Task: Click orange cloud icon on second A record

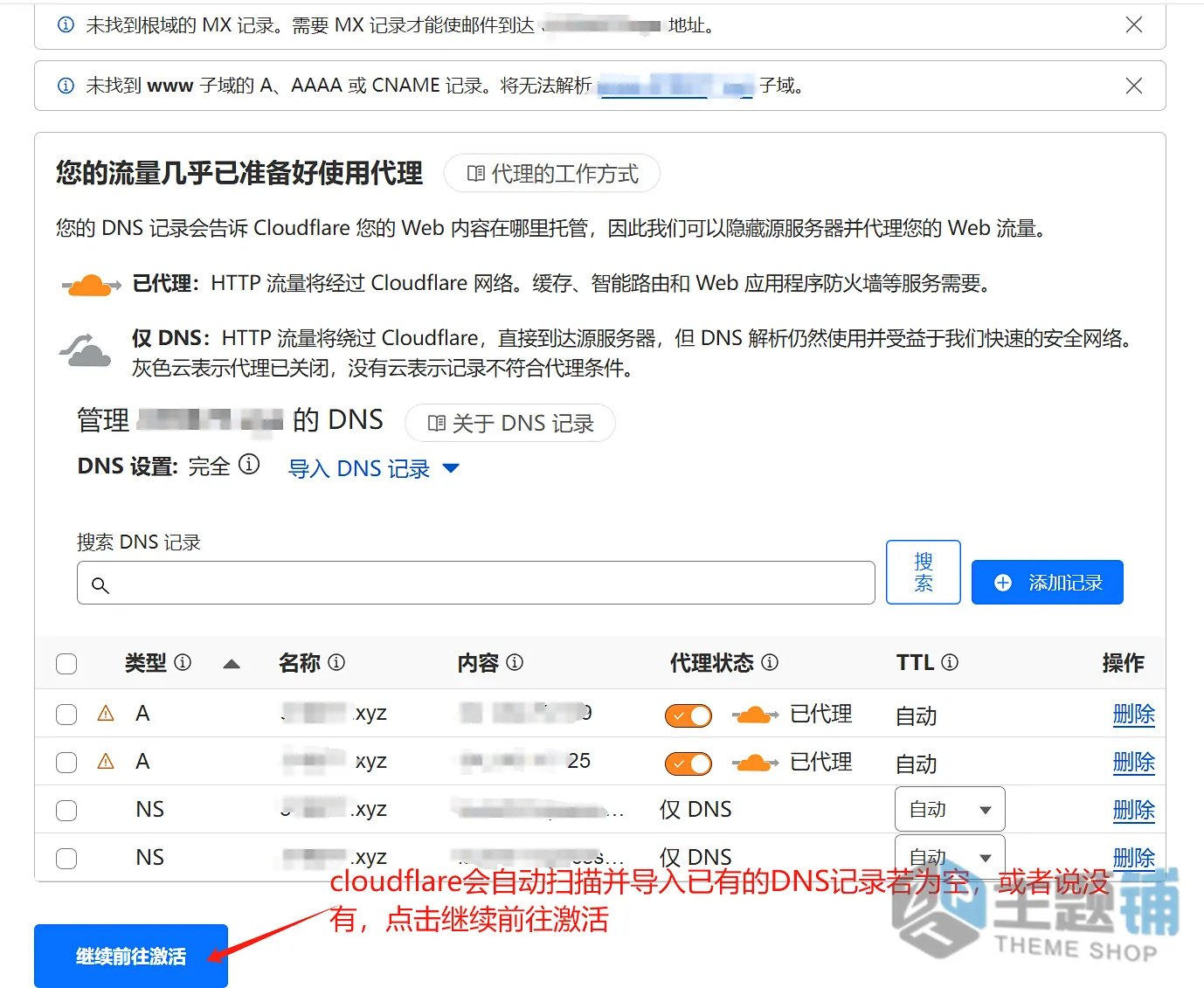Action: (755, 763)
